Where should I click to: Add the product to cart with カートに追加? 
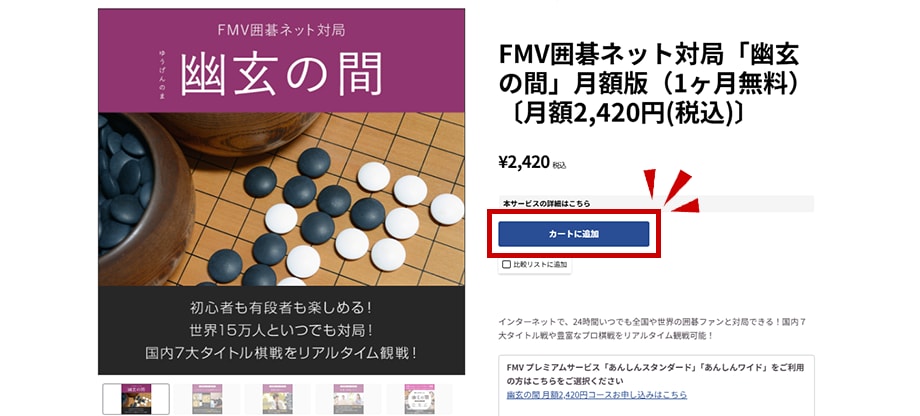(573, 234)
